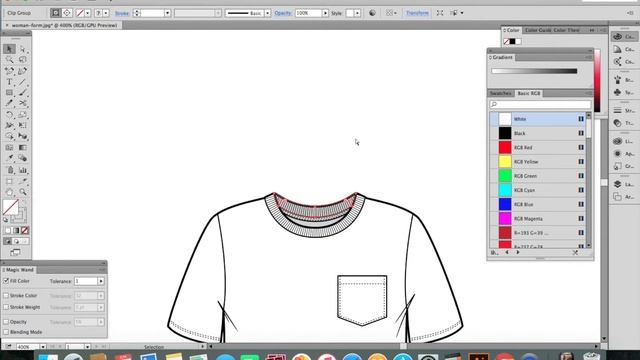Select the Eyedropper tool
The width and height of the screenshot is (640, 360).
click(9, 158)
